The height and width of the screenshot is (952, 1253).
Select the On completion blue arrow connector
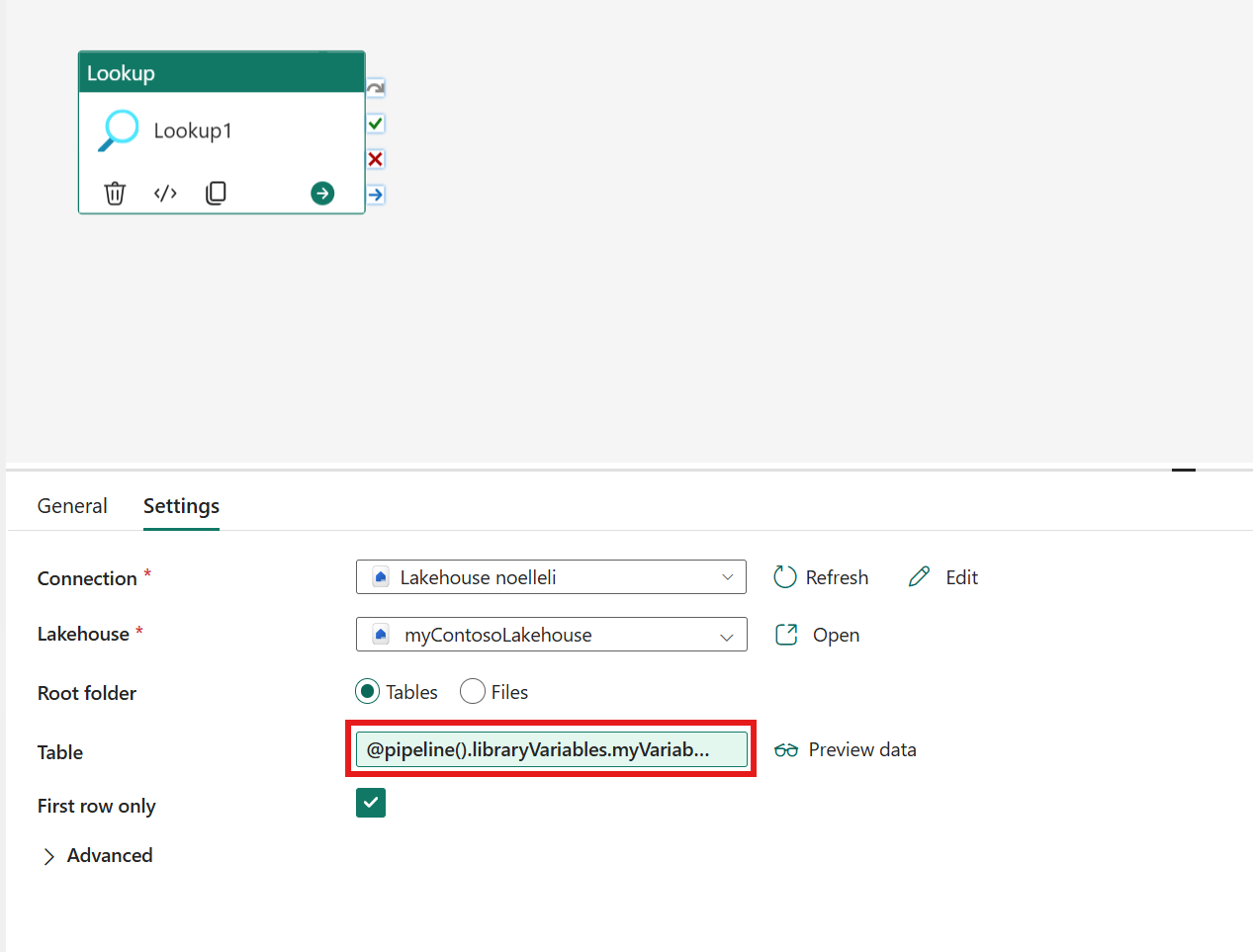376,195
